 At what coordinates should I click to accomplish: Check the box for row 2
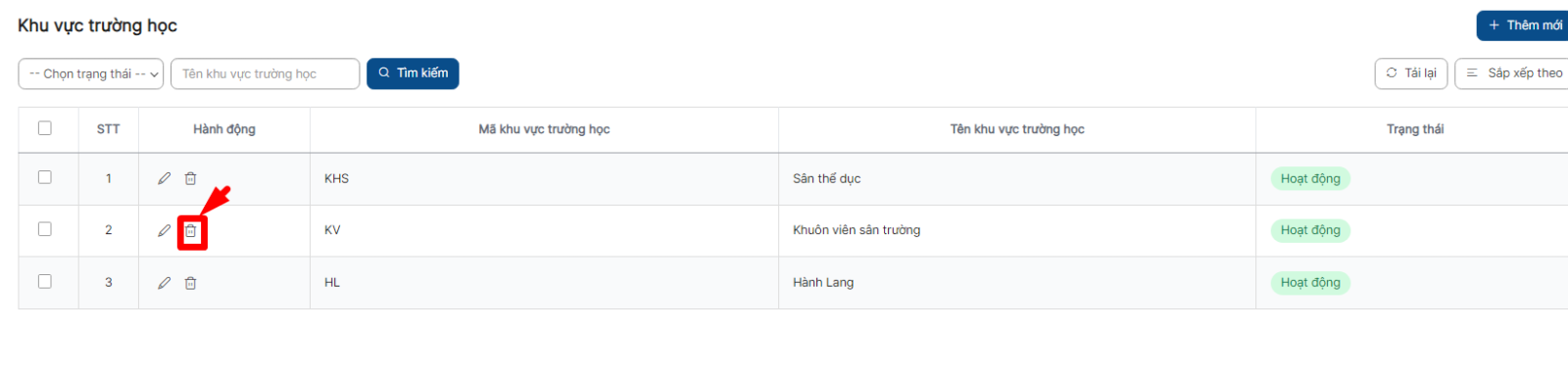44,229
